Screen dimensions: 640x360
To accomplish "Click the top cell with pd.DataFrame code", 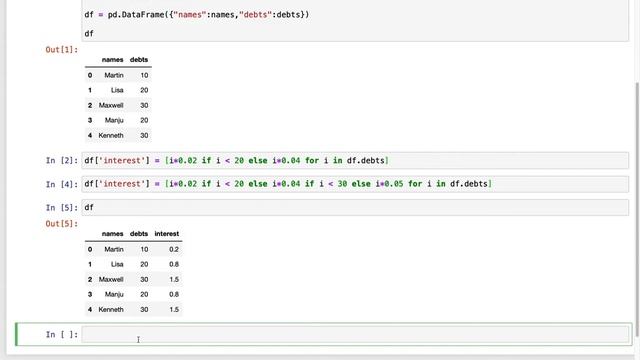I will (x=355, y=20).
